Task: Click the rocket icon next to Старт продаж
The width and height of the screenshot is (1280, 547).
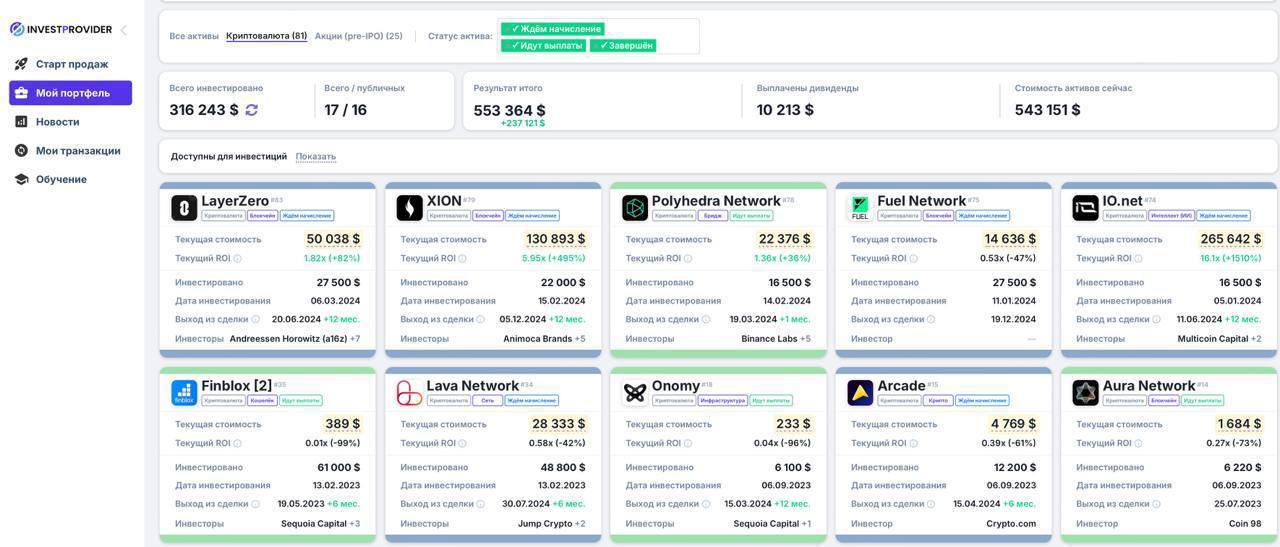Action: coord(21,64)
